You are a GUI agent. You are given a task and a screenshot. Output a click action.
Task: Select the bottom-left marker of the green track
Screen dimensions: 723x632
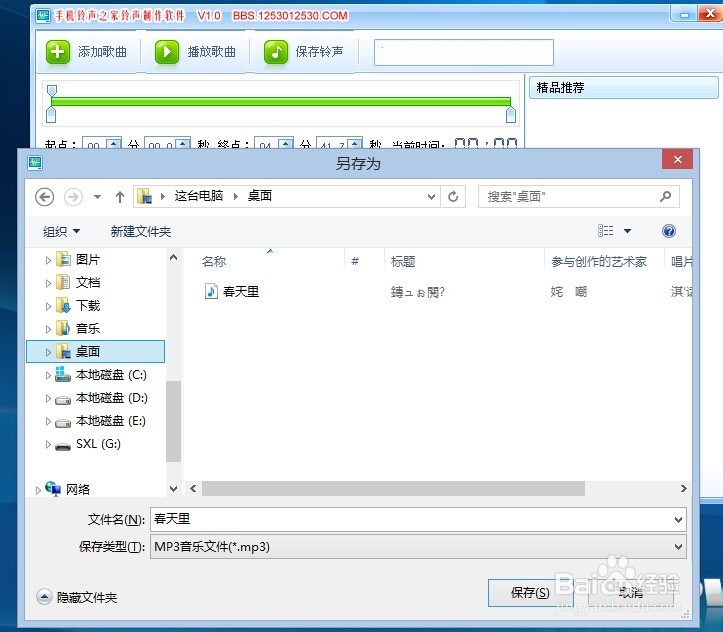pyautogui.click(x=51, y=115)
